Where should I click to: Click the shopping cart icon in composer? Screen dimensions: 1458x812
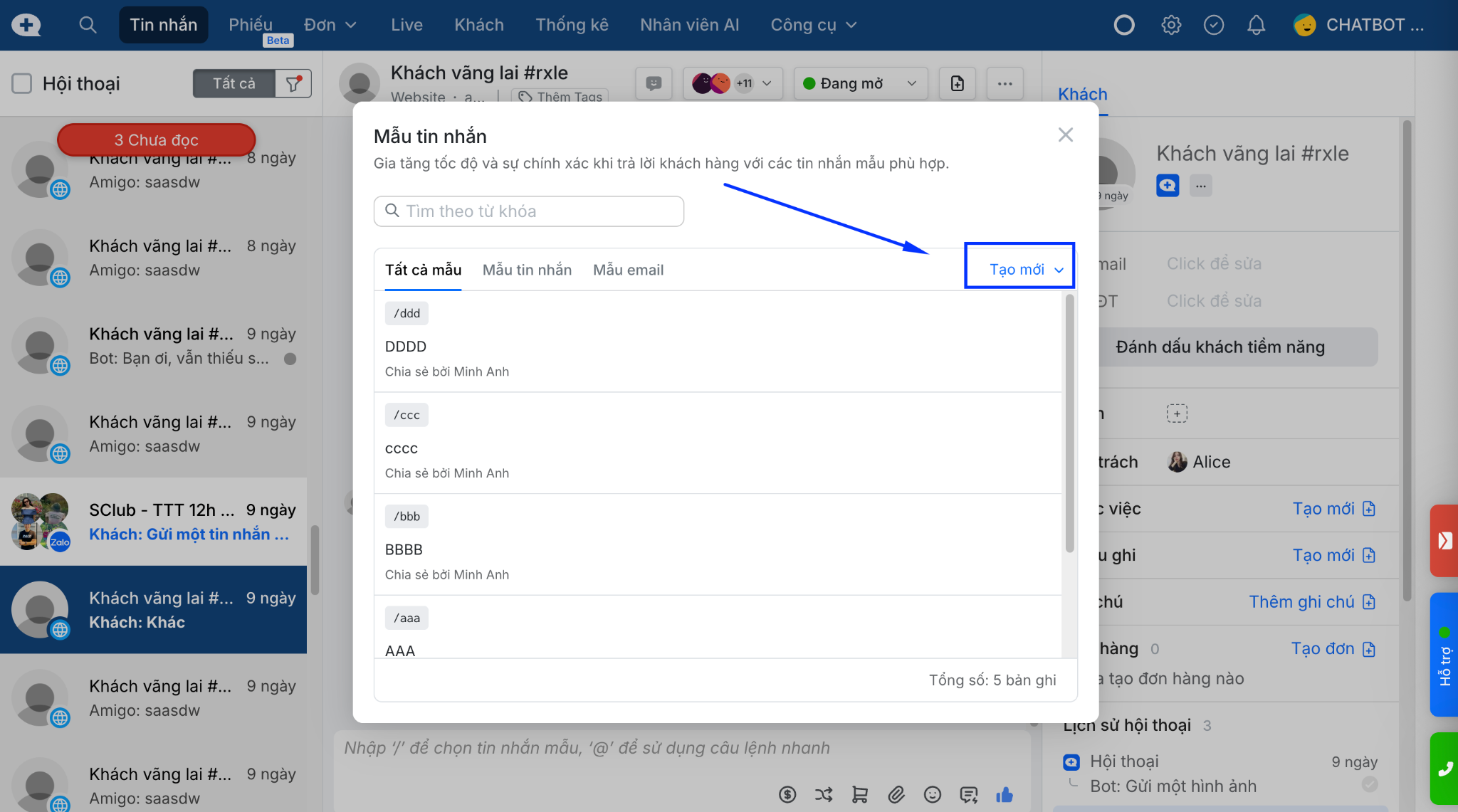(x=860, y=794)
